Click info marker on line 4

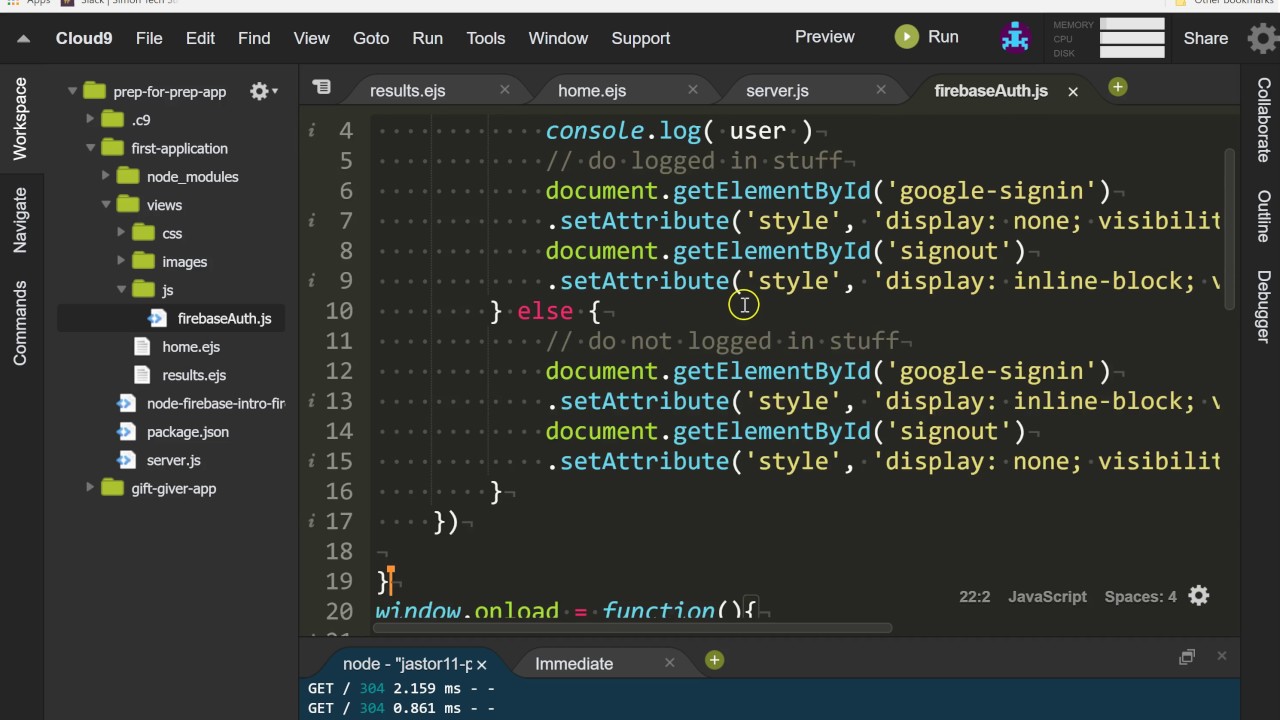[312, 131]
